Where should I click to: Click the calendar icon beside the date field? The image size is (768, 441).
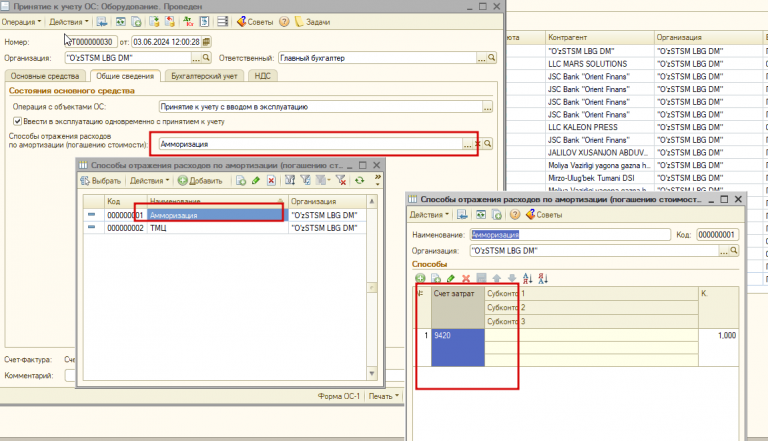point(207,42)
